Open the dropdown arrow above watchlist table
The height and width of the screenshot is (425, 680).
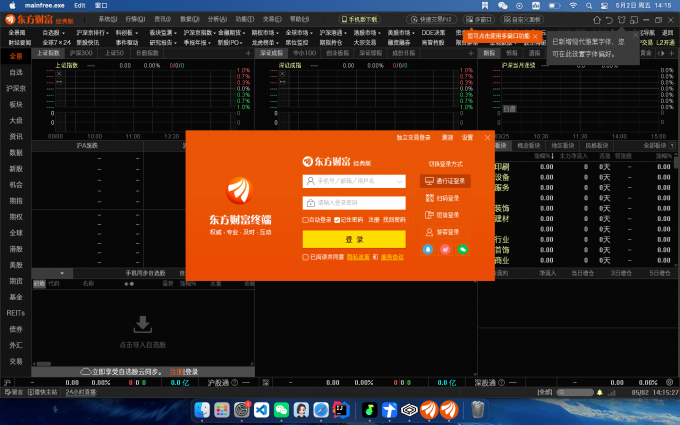[62, 273]
